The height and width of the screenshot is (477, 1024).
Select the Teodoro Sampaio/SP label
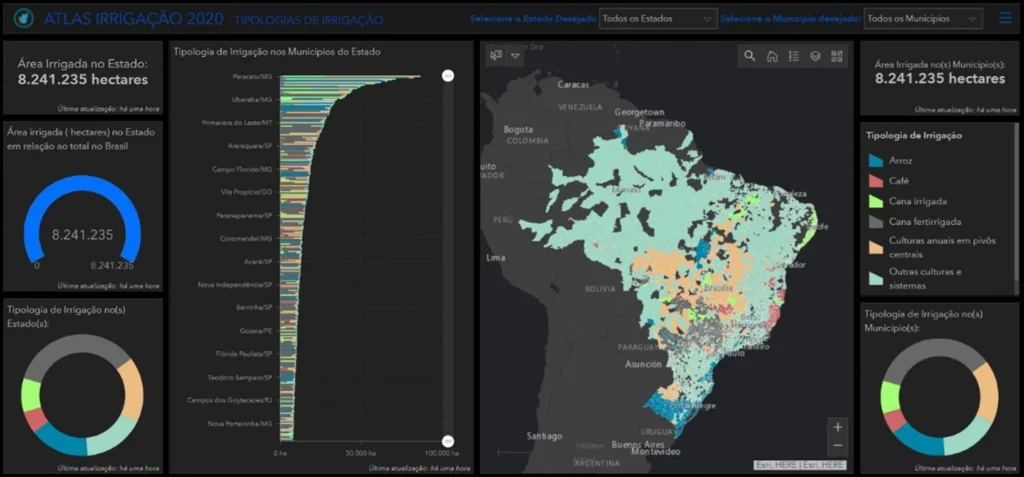point(240,378)
